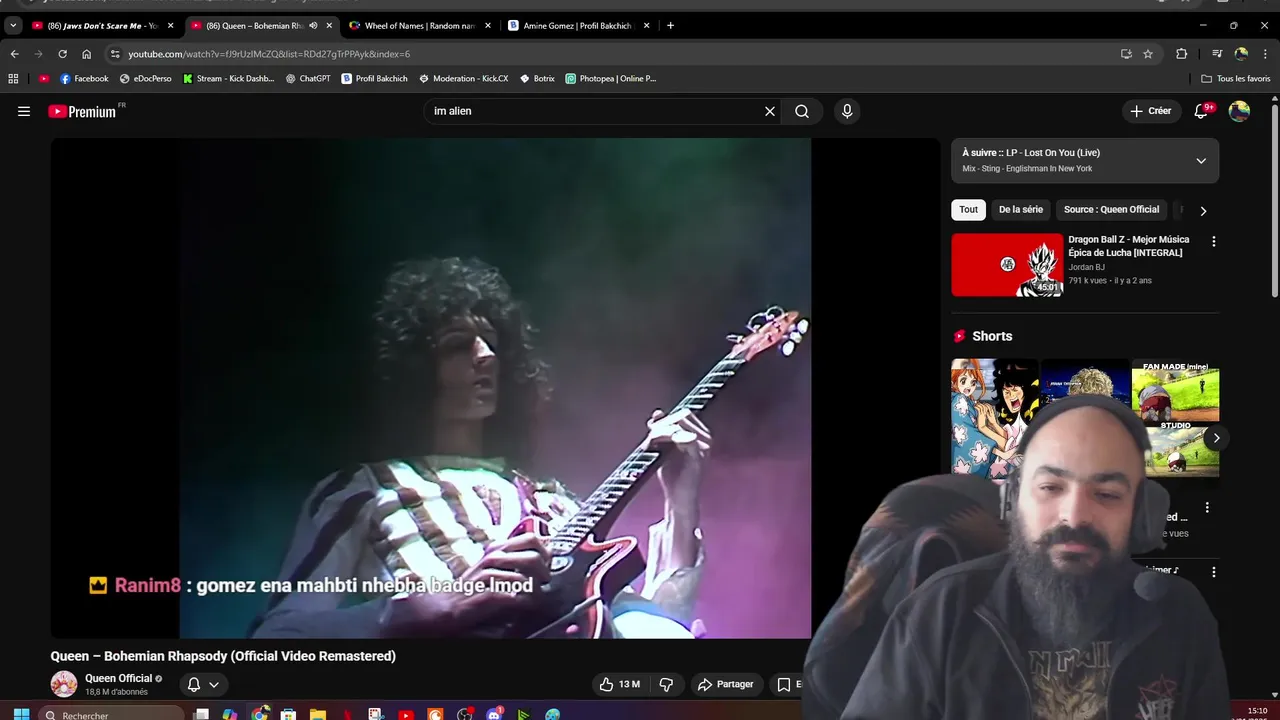This screenshot has height=720, width=1280.
Task: Open the 'Moderation - Kick.CX' bookmark
Action: click(463, 78)
